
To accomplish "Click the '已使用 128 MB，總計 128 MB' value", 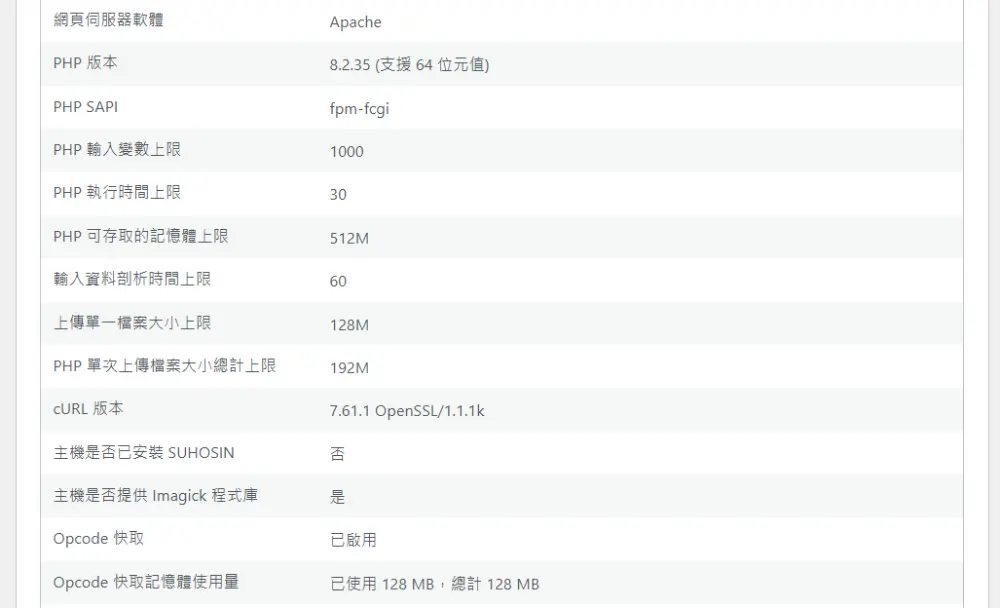I will pyautogui.click(x=435, y=584).
